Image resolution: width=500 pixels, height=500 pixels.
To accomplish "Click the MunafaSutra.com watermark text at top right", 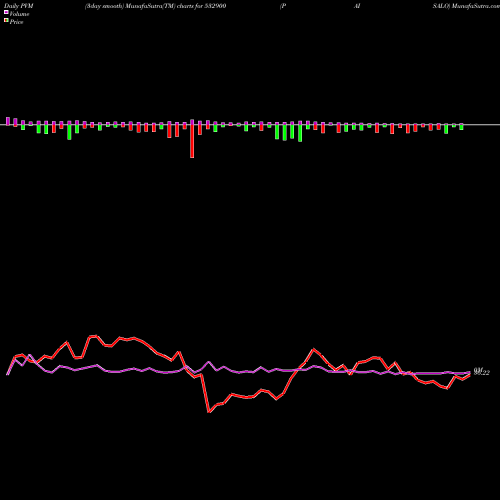I will coord(475,6).
